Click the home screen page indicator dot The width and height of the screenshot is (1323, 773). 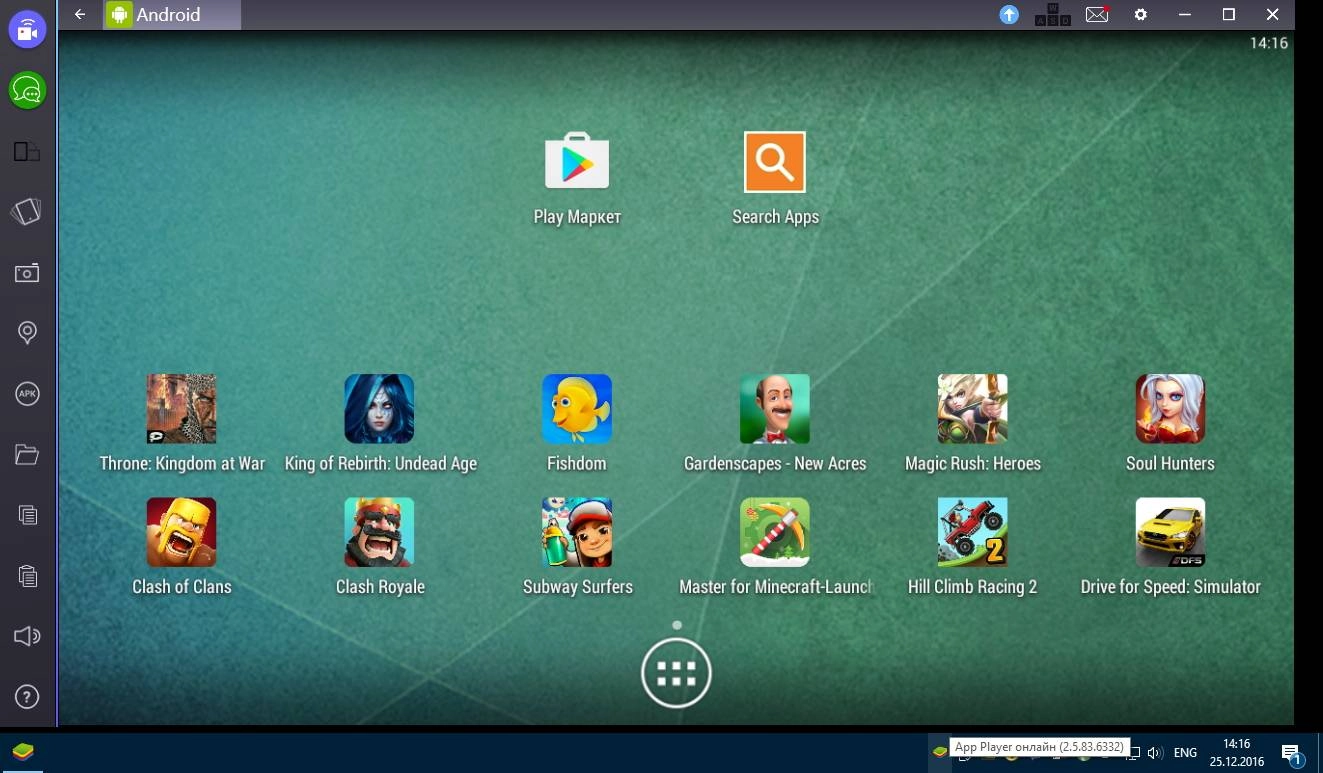(x=677, y=625)
